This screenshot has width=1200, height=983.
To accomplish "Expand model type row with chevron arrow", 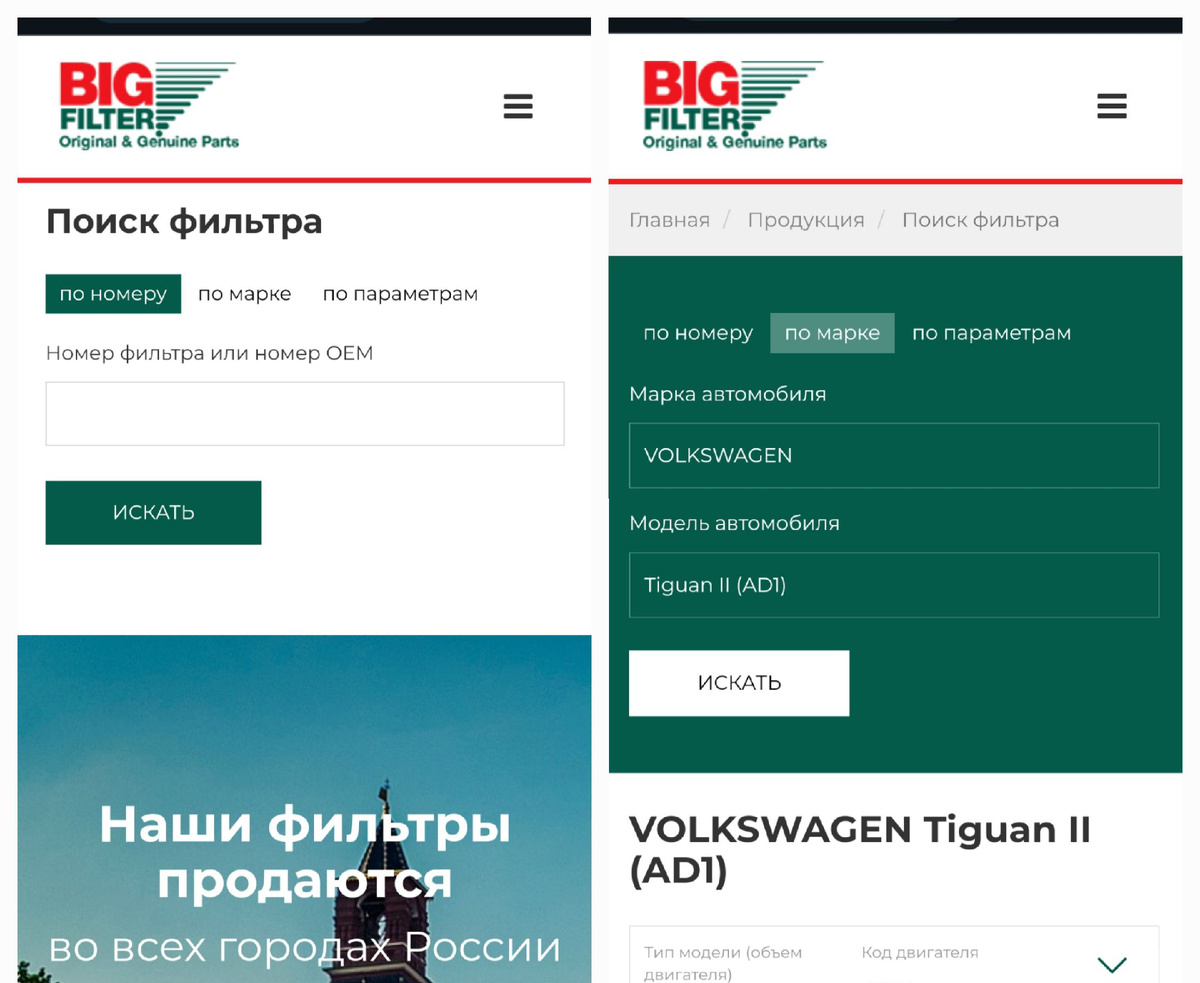I will (1112, 964).
